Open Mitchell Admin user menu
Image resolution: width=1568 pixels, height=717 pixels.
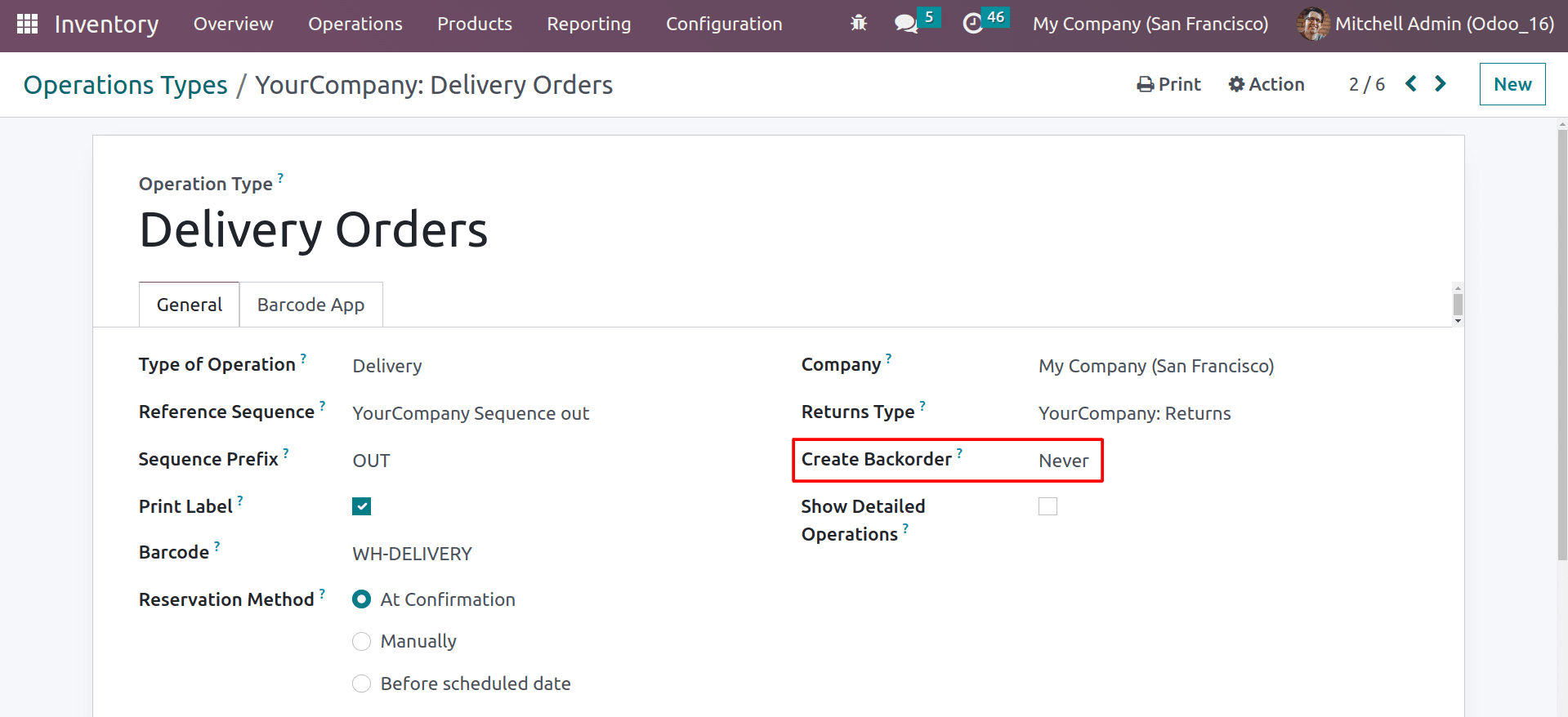(x=1425, y=24)
